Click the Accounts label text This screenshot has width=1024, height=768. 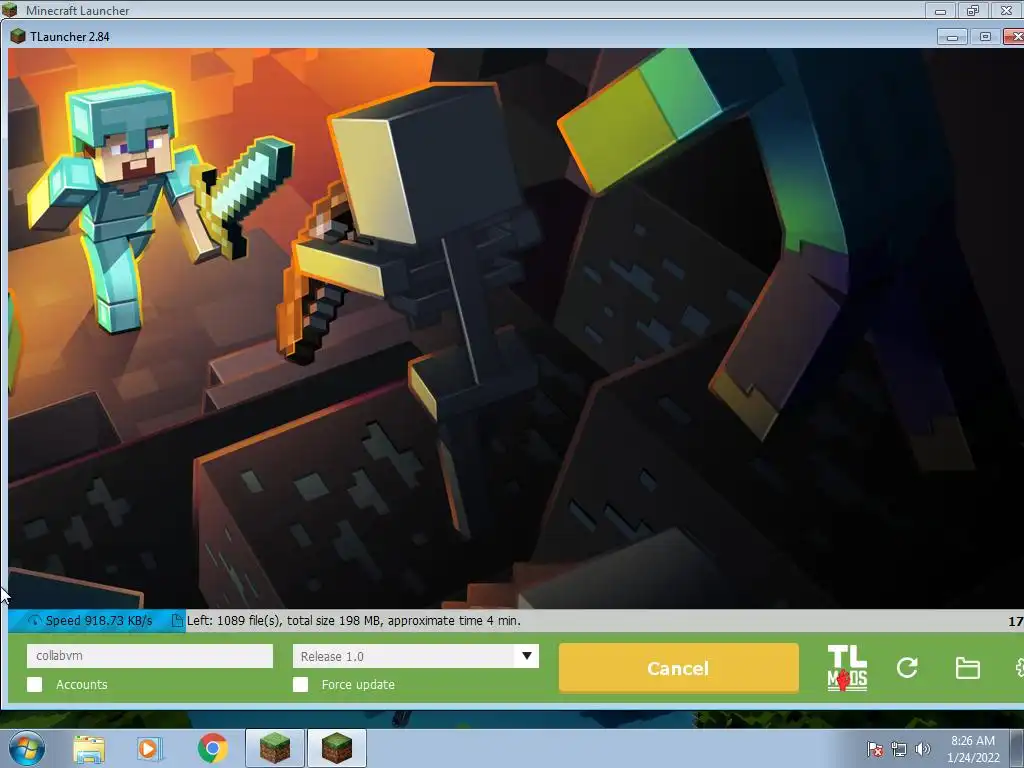coord(82,684)
